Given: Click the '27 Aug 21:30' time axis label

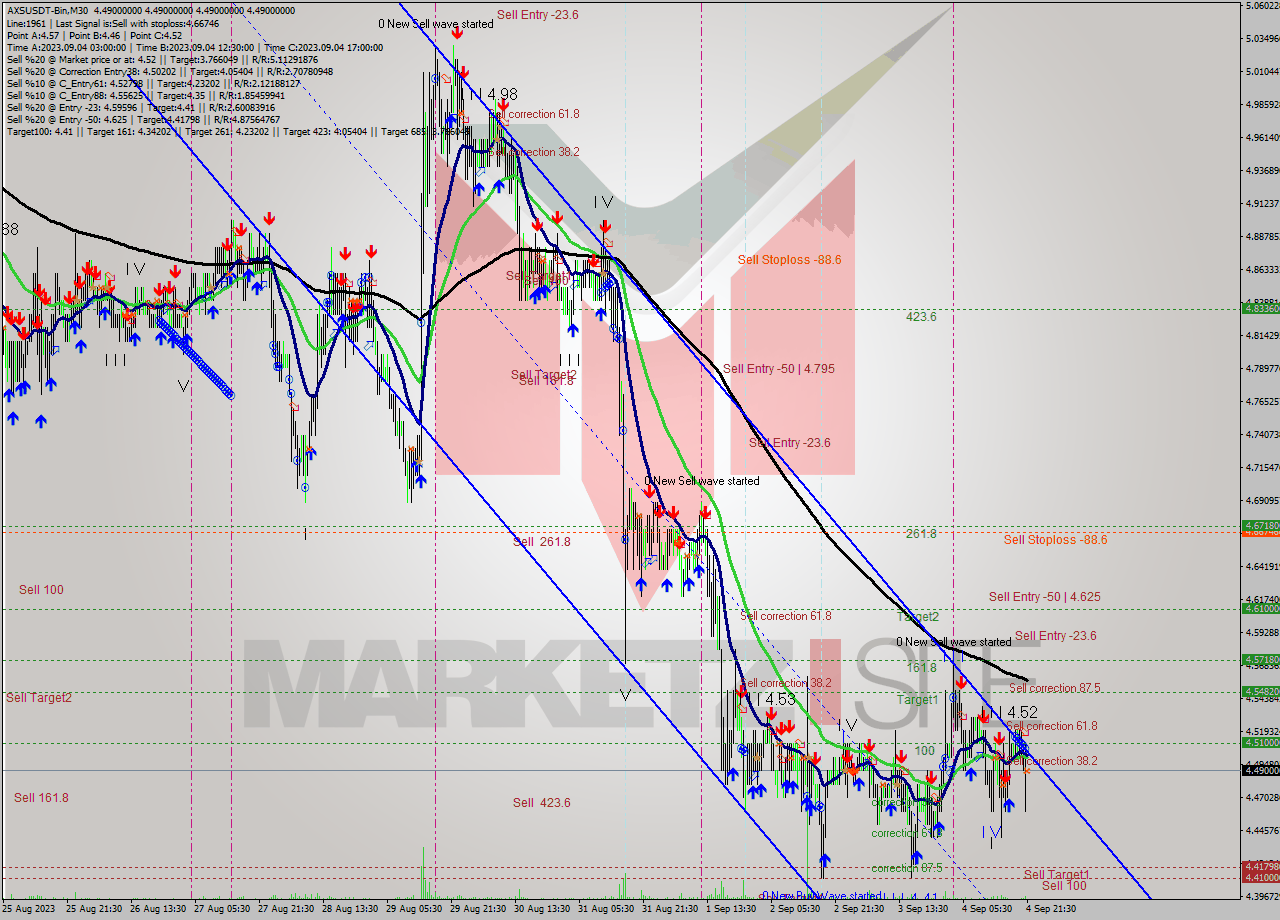Looking at the screenshot, I should click(x=286, y=909).
